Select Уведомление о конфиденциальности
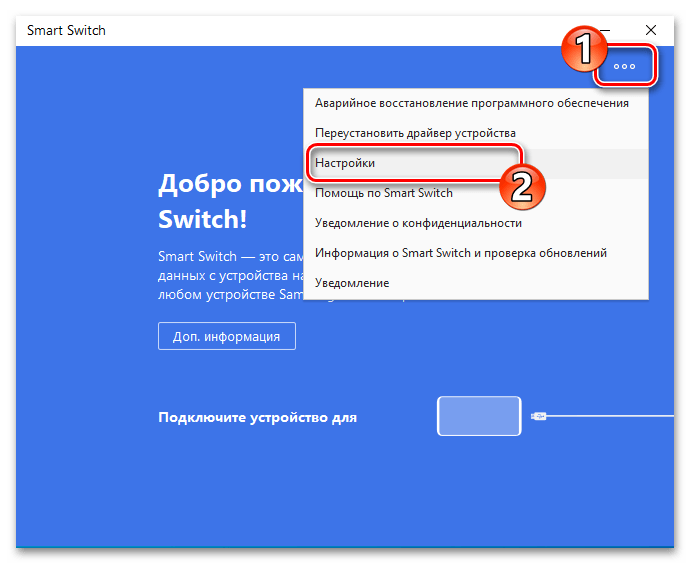This screenshot has height=564, width=690. (x=476, y=223)
